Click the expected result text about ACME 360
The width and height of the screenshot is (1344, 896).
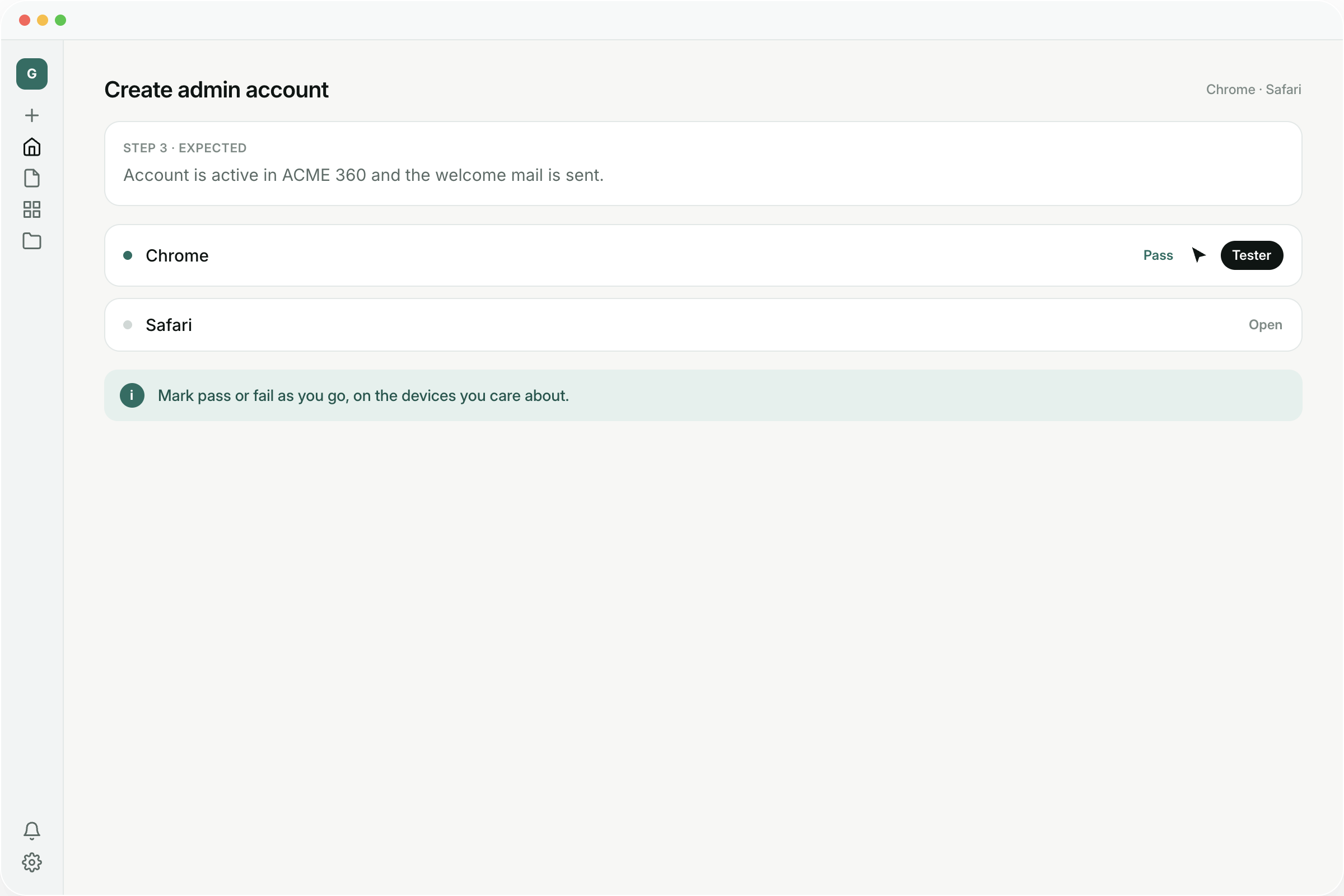(x=363, y=175)
